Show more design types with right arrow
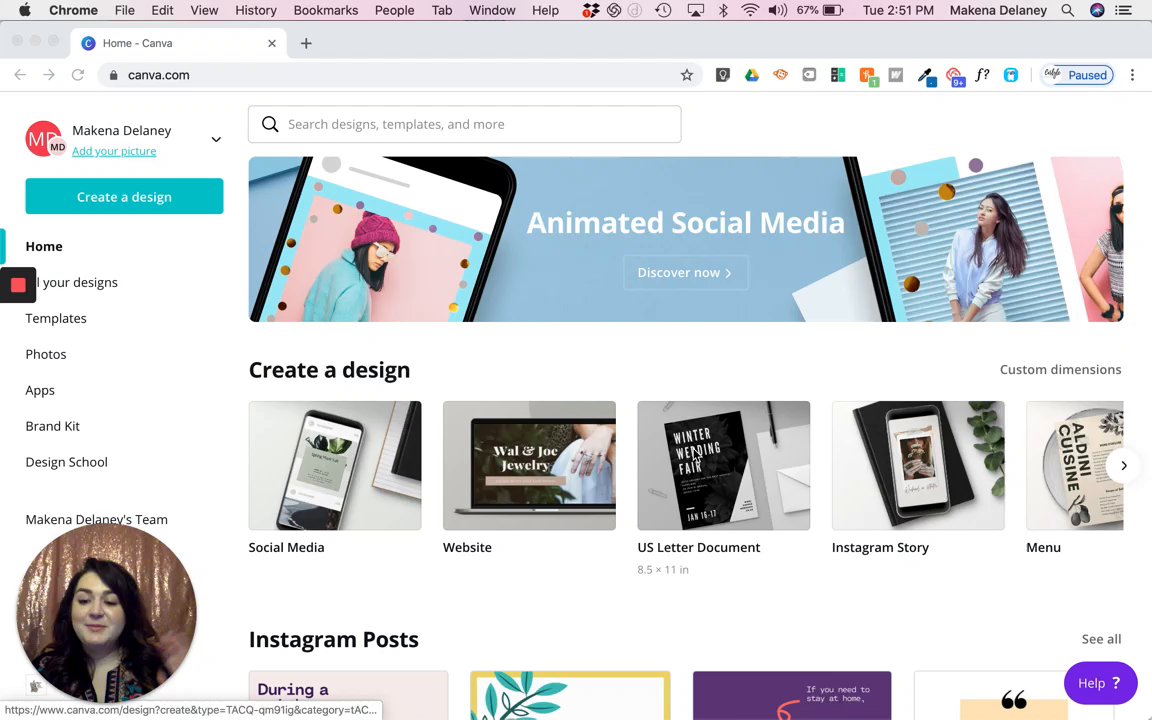Image resolution: width=1152 pixels, height=720 pixels. click(1123, 465)
